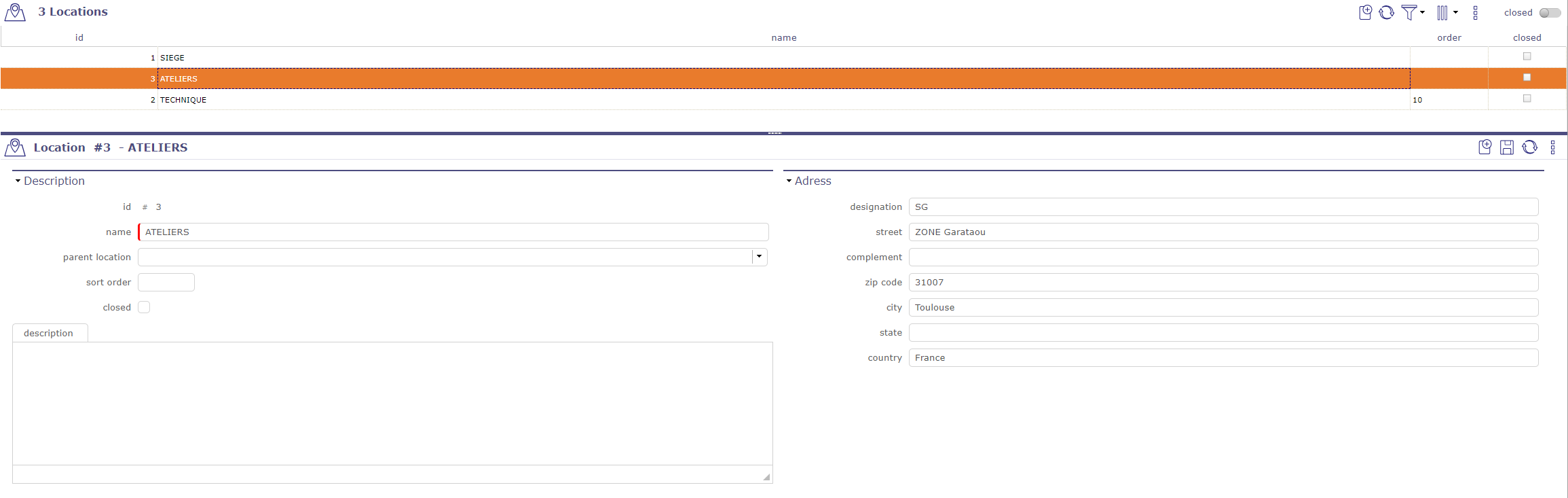Click the refresh icon in the detail panel
Image resolution: width=1568 pixels, height=498 pixels.
click(x=1529, y=147)
